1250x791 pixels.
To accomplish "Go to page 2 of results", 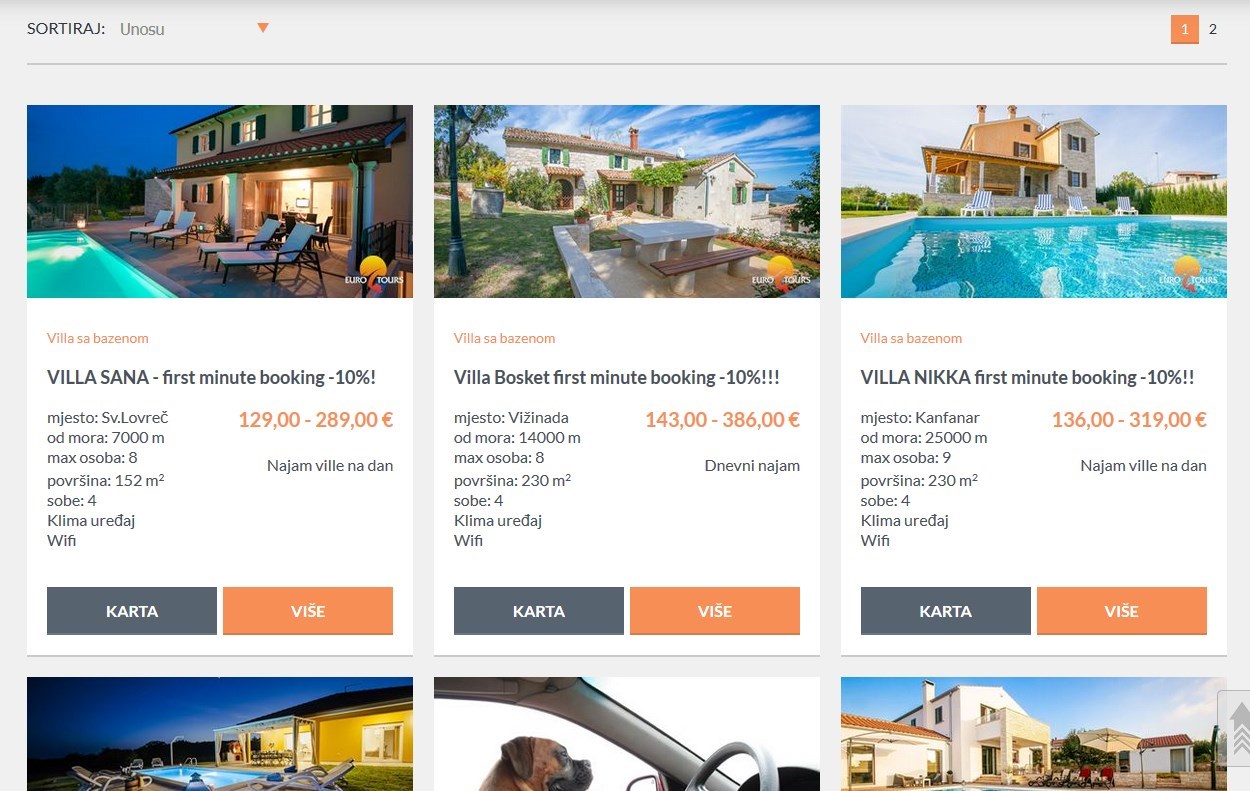I will point(1213,29).
